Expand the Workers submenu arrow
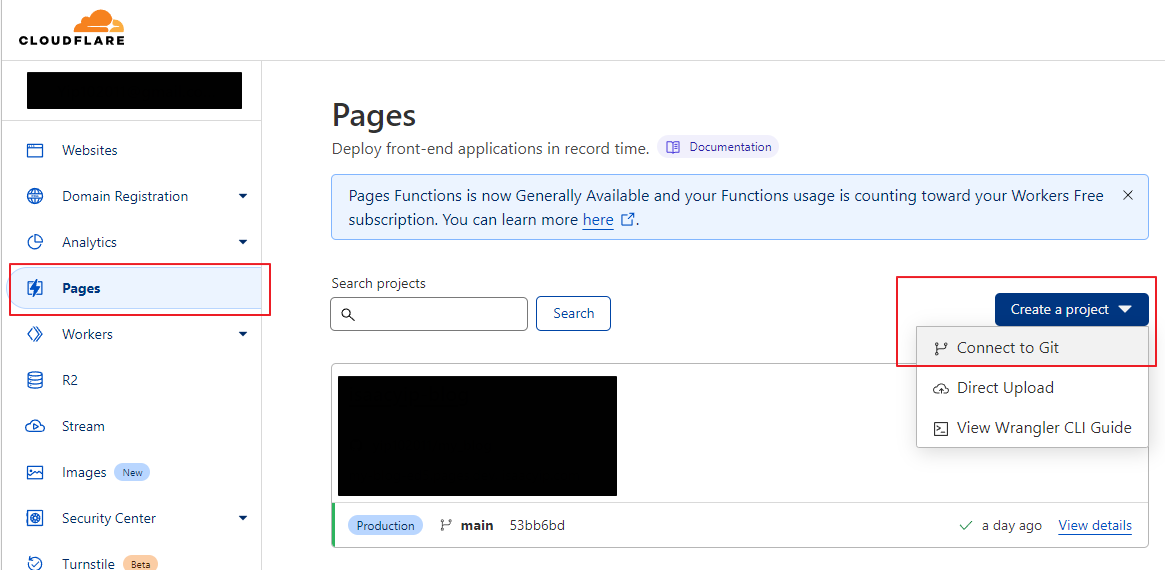 click(x=243, y=335)
